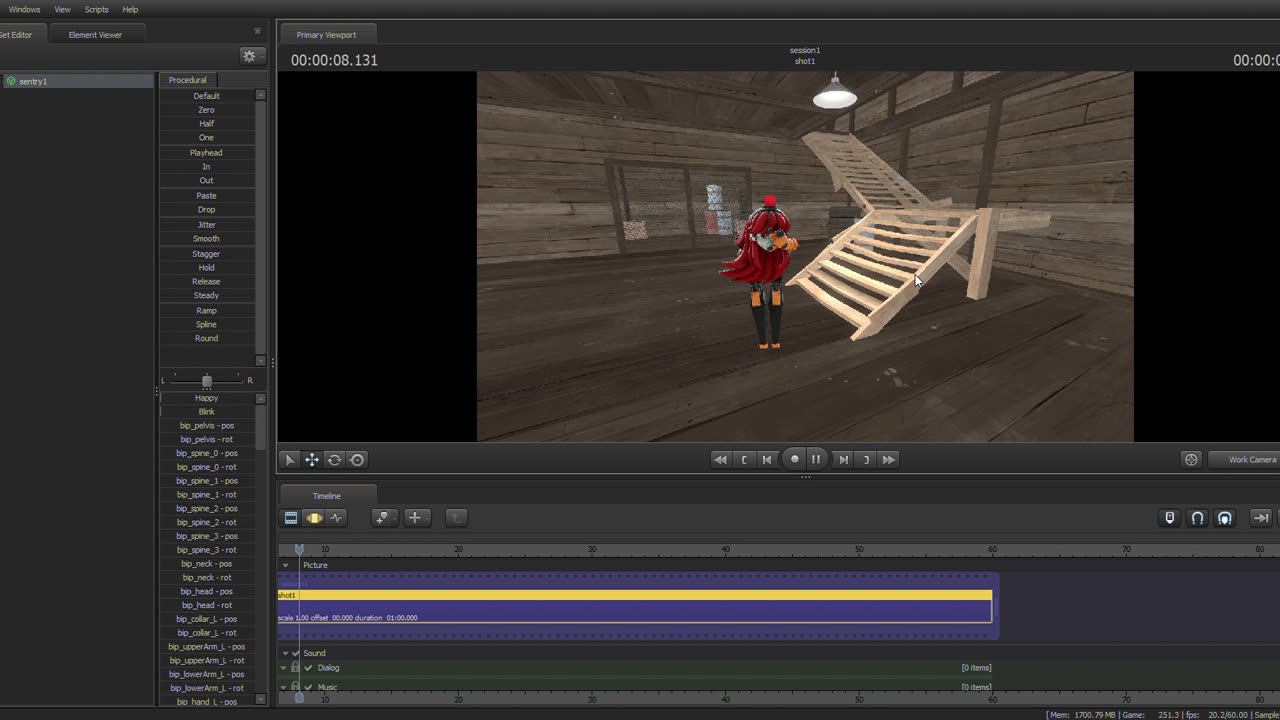Click the jump-to-end arrow in timeline toolbar
This screenshot has height=720, width=1280.
click(x=1261, y=518)
